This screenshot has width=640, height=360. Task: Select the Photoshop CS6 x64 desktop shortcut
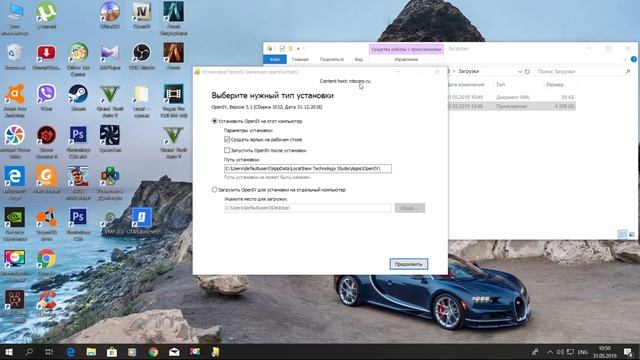78,142
